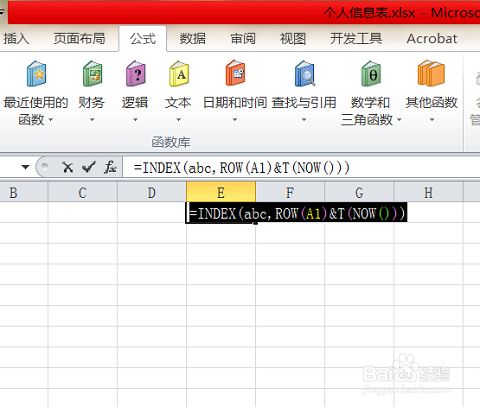Expand the 其他函数 dropdown arrow
480x407 pixels.
coord(432,120)
